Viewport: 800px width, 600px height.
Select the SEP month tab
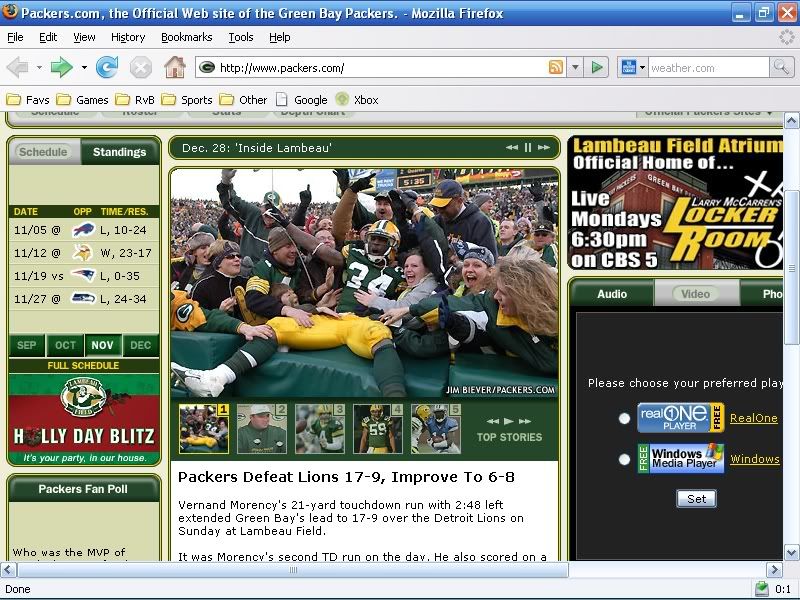point(27,345)
